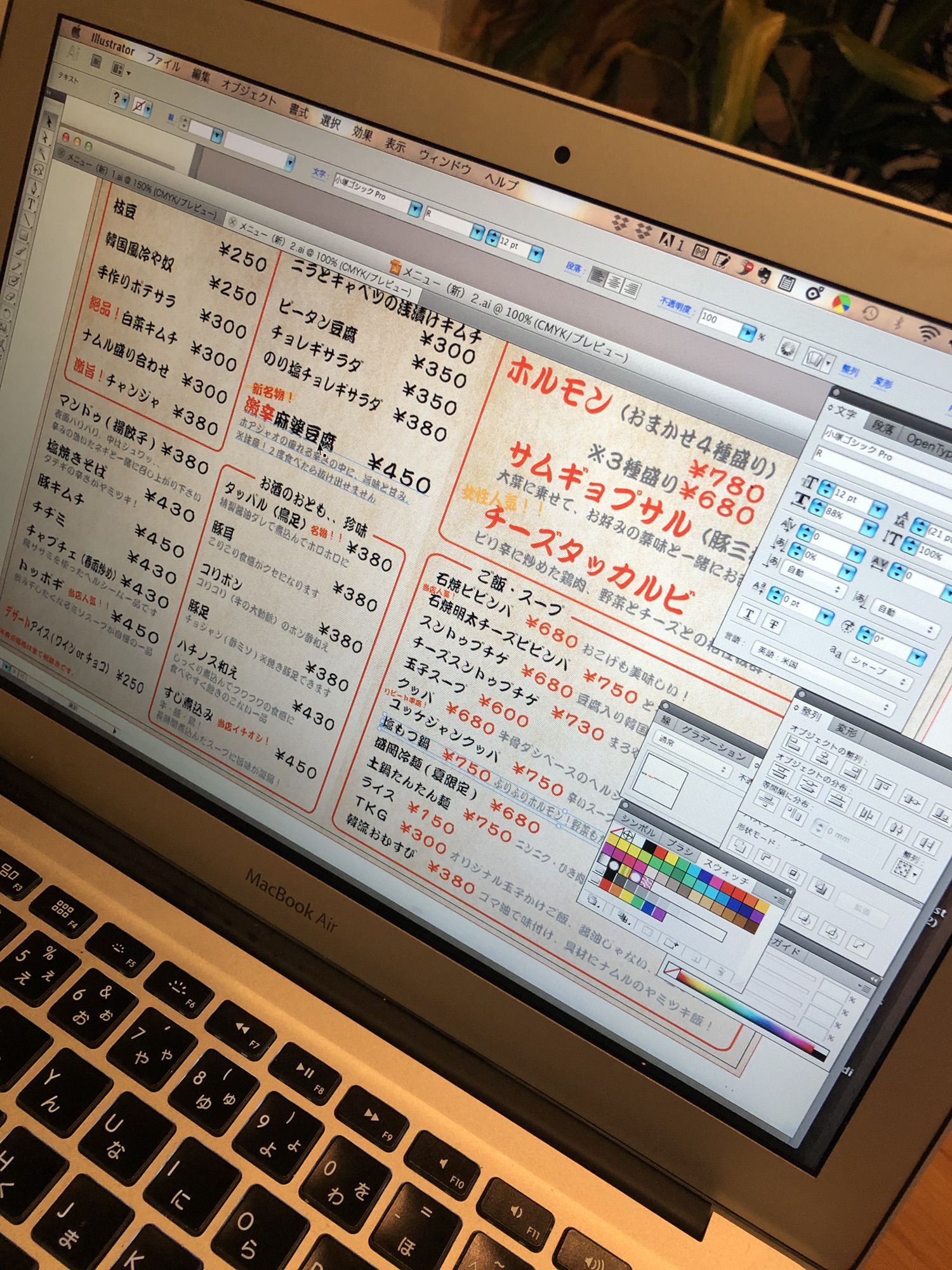Open 12 pt size dropdown in Character panel
Viewport: 952px width, 1270px height.
[878, 509]
